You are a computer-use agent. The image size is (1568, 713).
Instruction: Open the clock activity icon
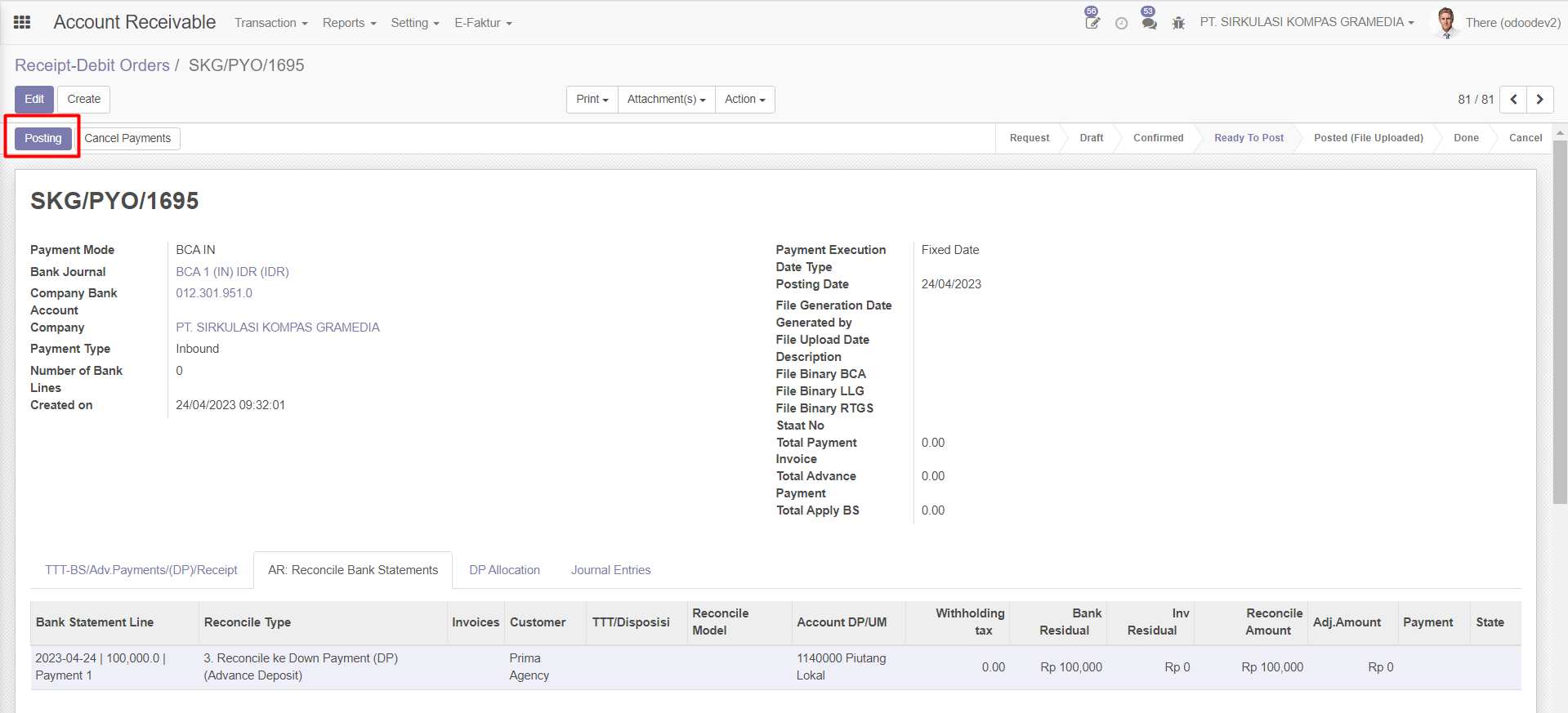(x=1121, y=23)
